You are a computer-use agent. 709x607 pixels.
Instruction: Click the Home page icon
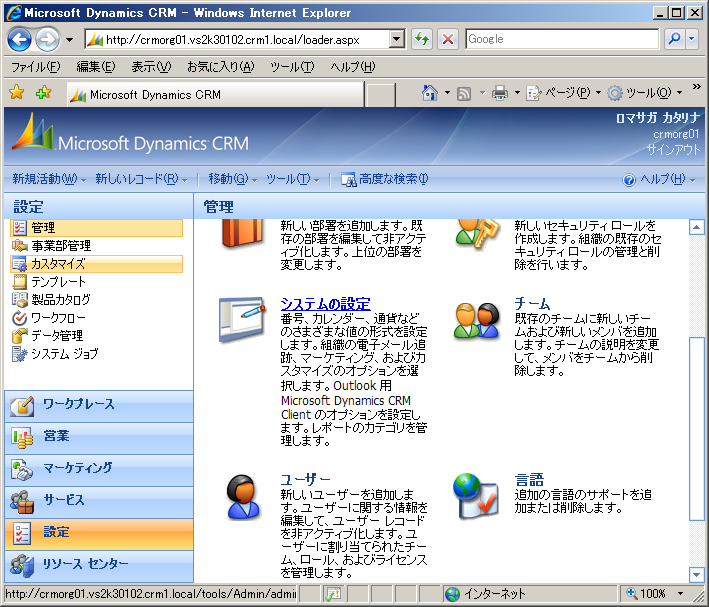pos(430,93)
